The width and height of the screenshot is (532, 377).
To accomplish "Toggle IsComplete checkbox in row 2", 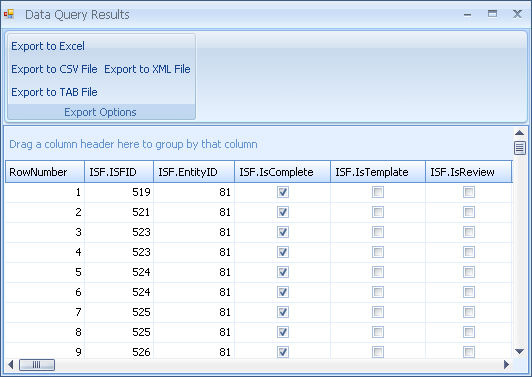I will (283, 212).
